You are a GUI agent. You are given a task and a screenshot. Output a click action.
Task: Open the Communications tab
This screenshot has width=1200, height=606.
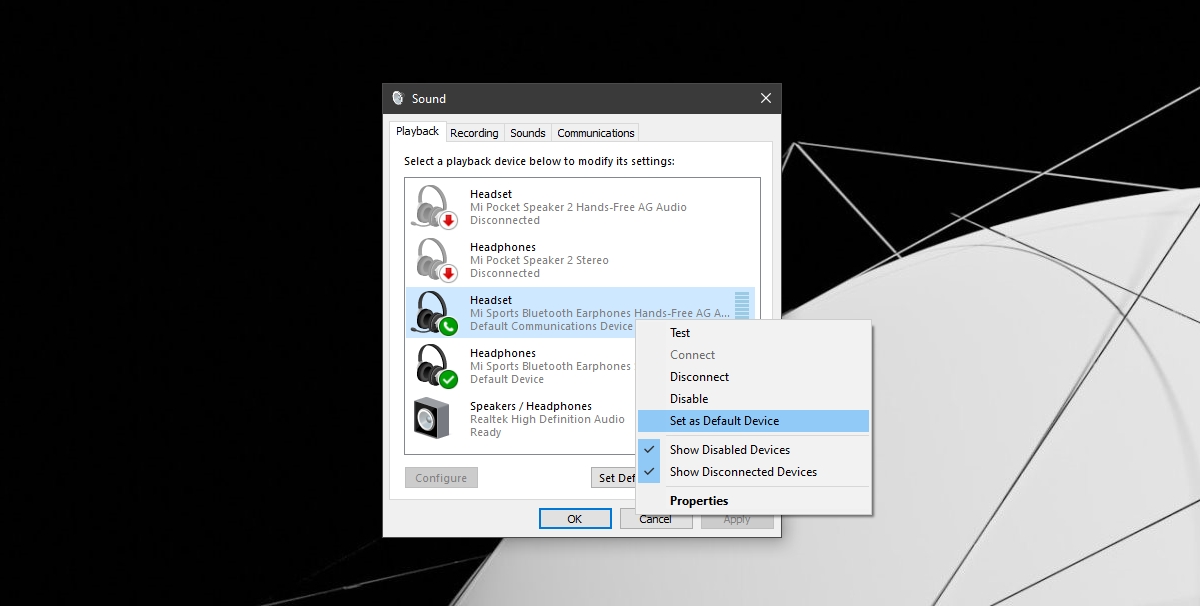coord(596,133)
